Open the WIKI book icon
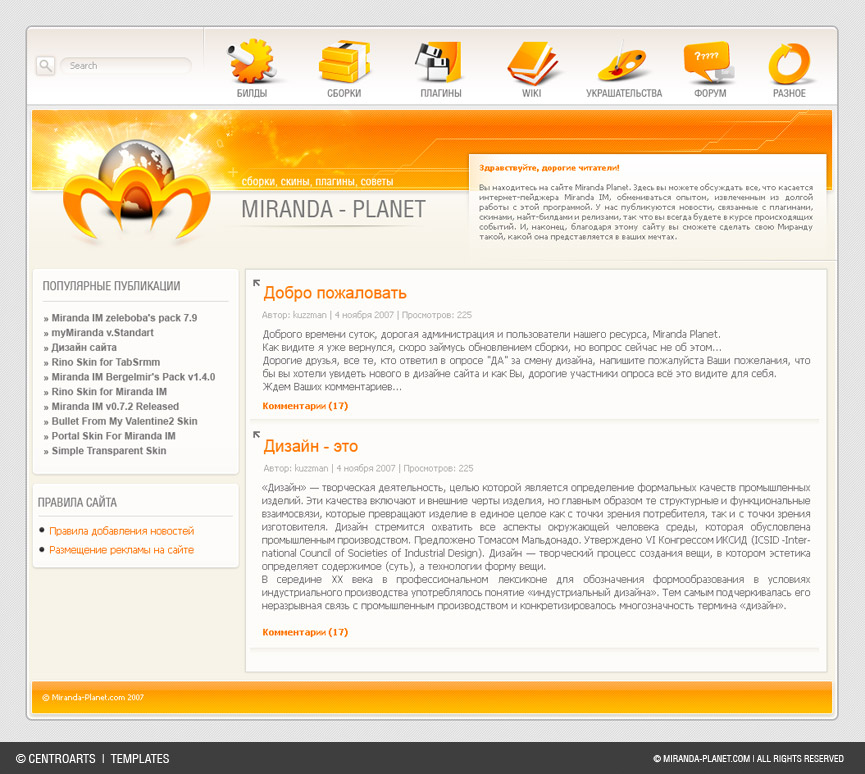 pyautogui.click(x=532, y=62)
